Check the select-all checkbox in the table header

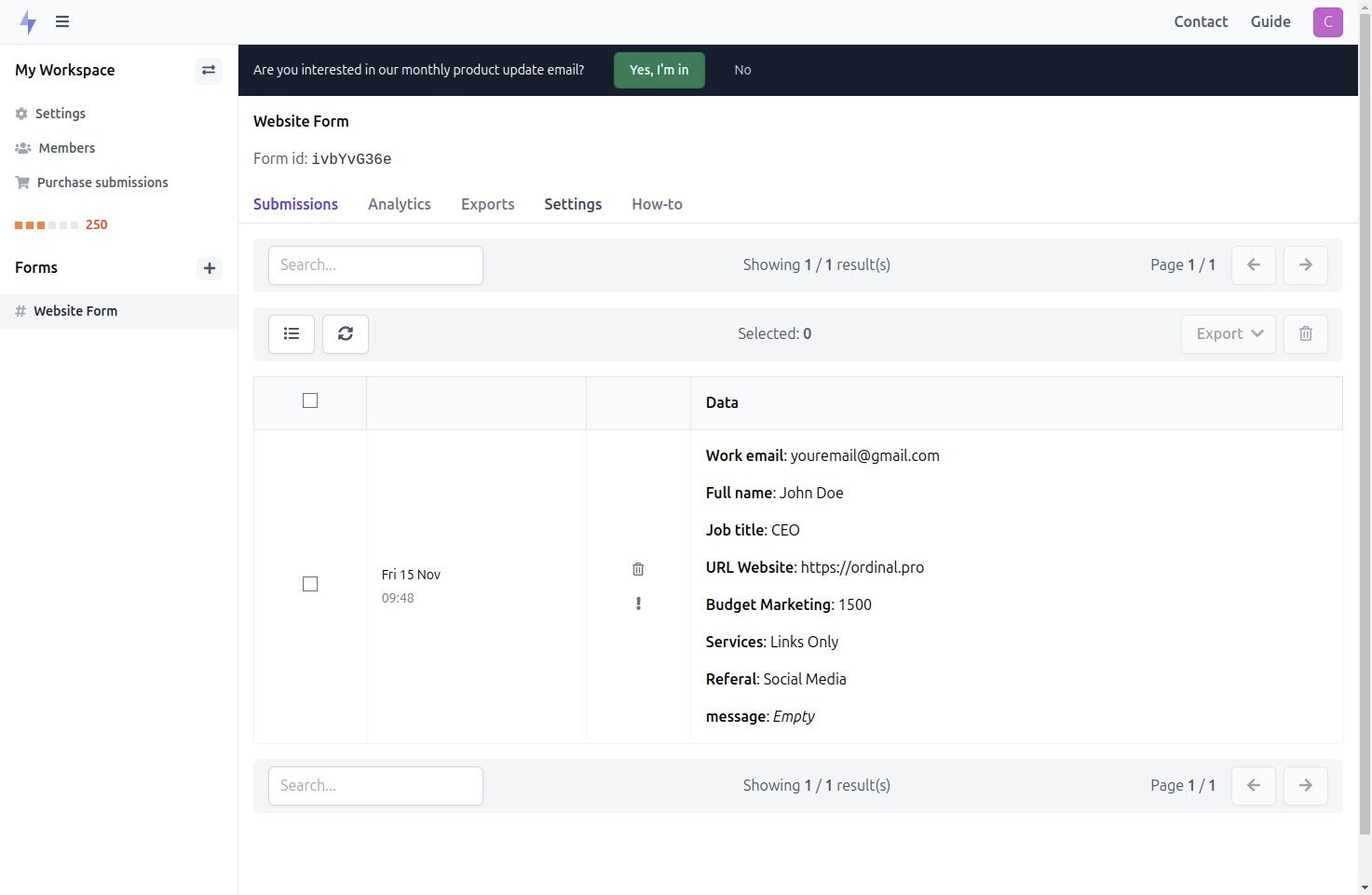point(309,400)
